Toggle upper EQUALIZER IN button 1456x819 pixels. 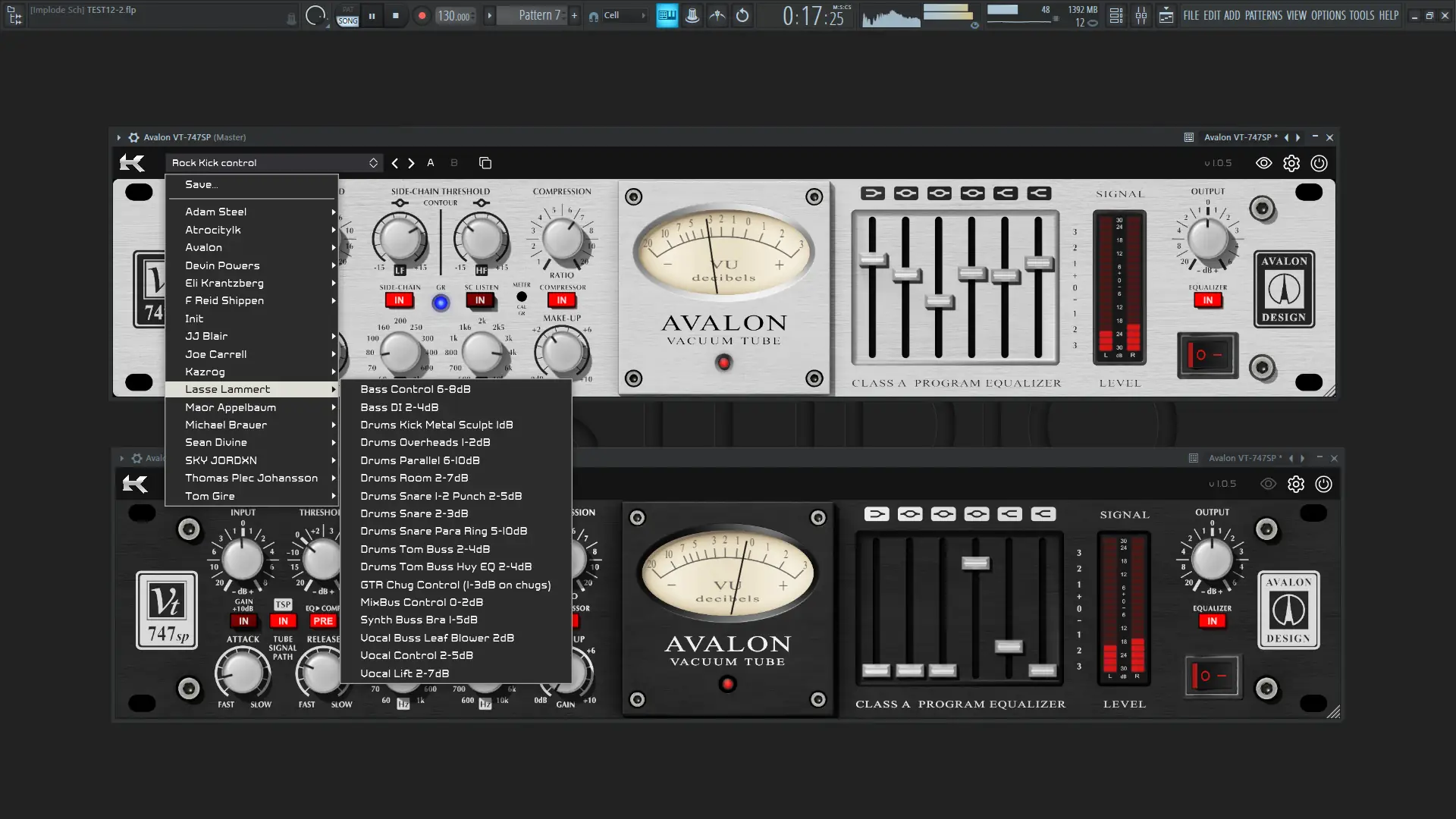1208,300
